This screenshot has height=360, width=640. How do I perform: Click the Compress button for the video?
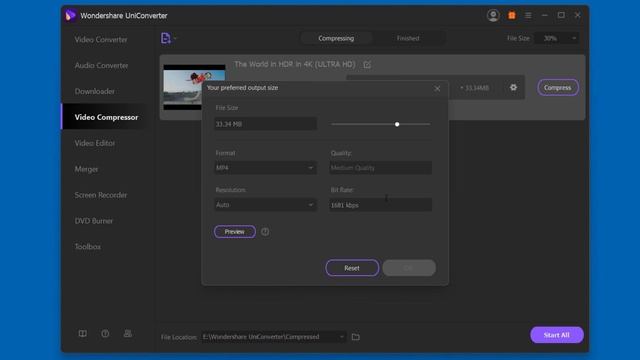[558, 88]
